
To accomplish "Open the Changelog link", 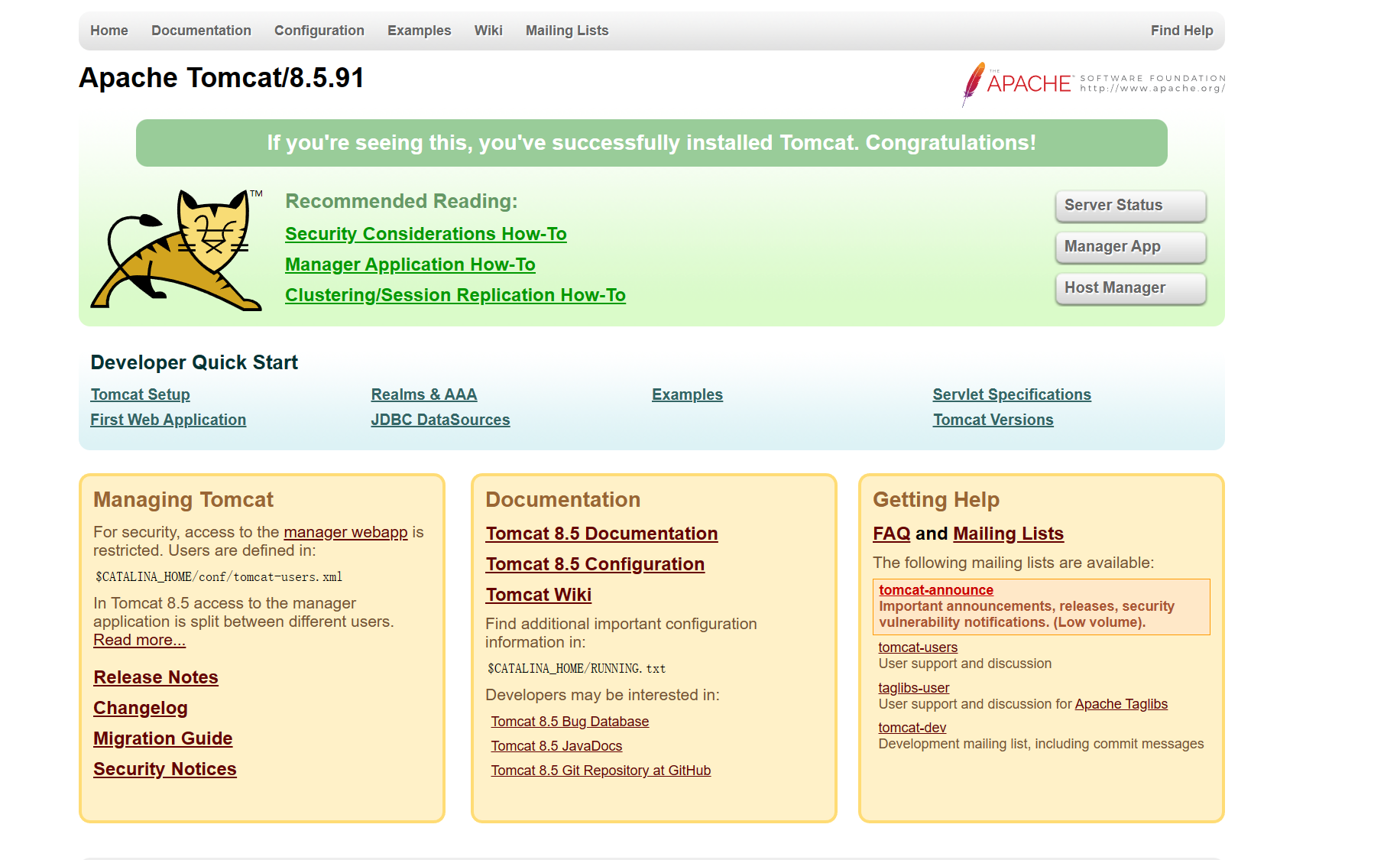I will [141, 708].
